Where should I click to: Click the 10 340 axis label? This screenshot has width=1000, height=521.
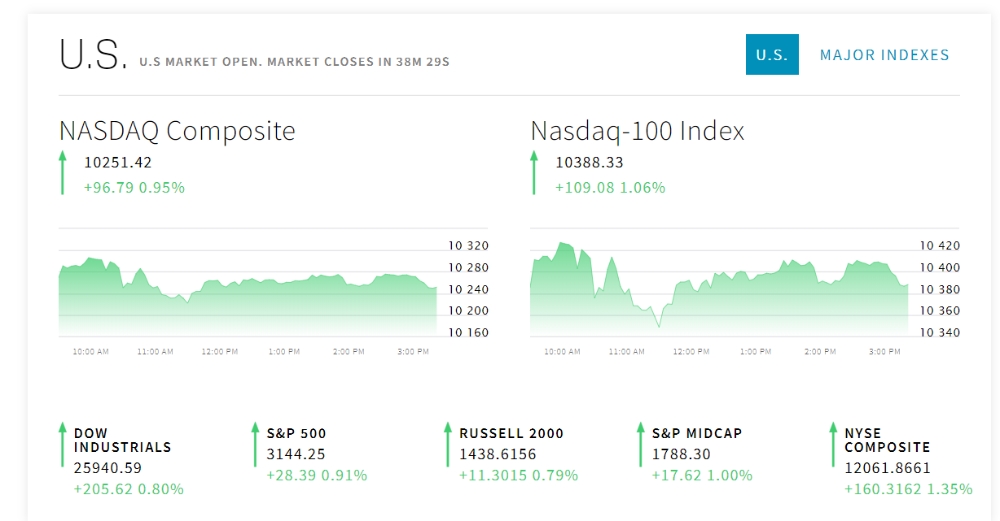(x=939, y=333)
